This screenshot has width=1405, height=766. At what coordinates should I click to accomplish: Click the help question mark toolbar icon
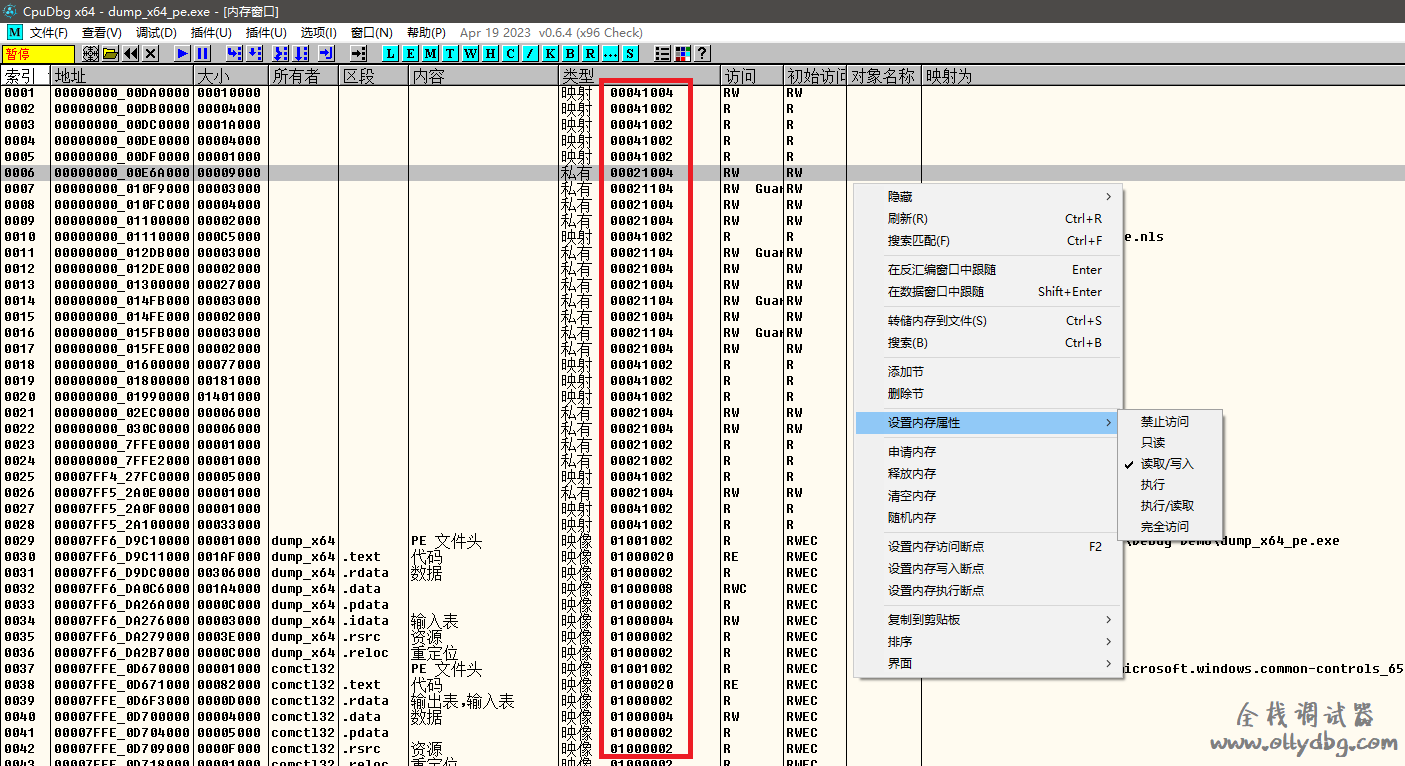coord(702,53)
